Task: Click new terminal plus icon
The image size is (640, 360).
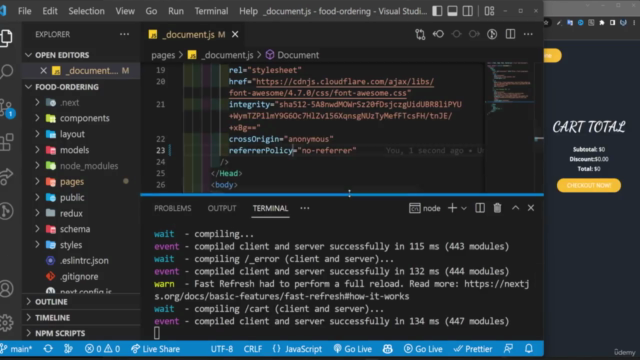Action: coord(452,208)
